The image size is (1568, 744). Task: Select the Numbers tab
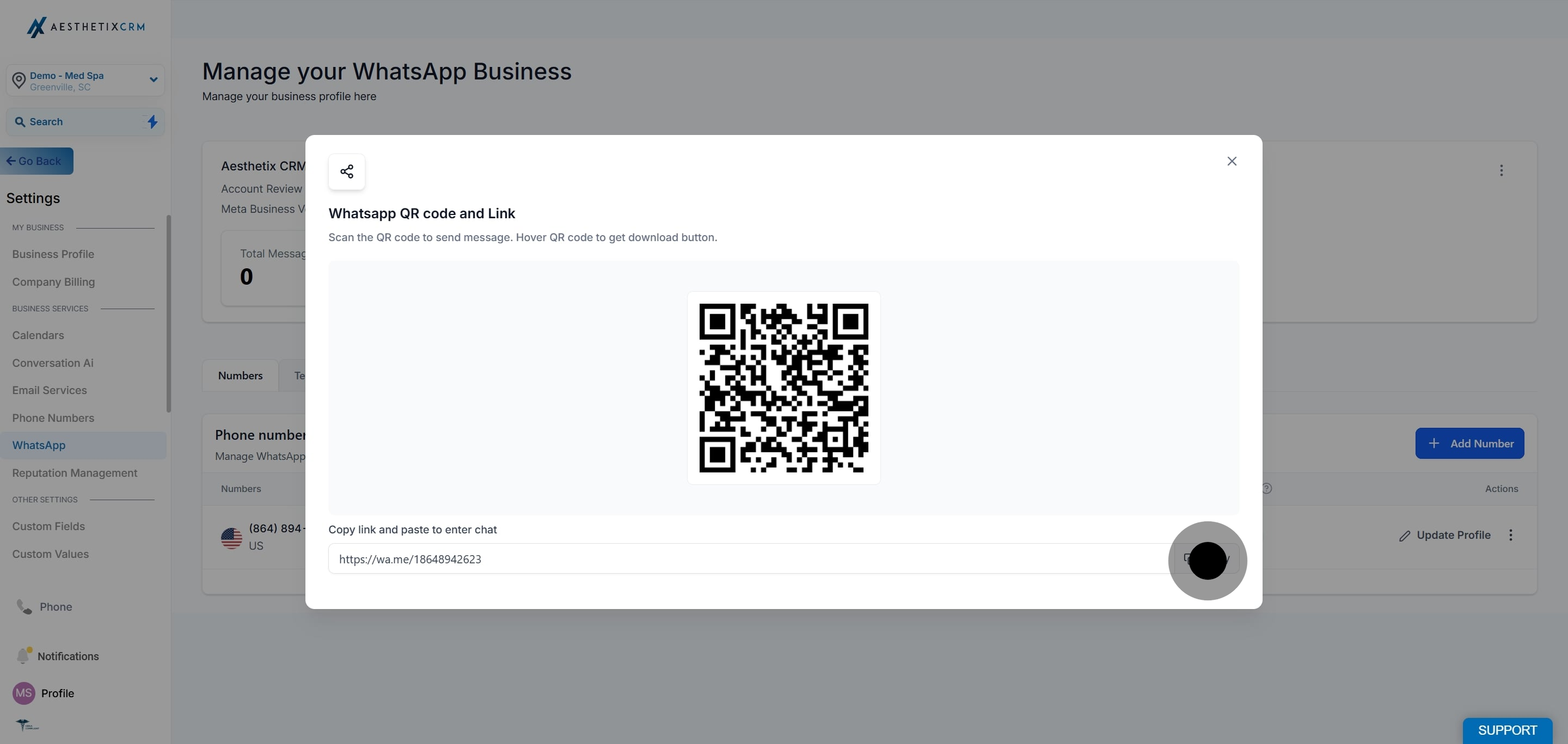[x=241, y=376]
